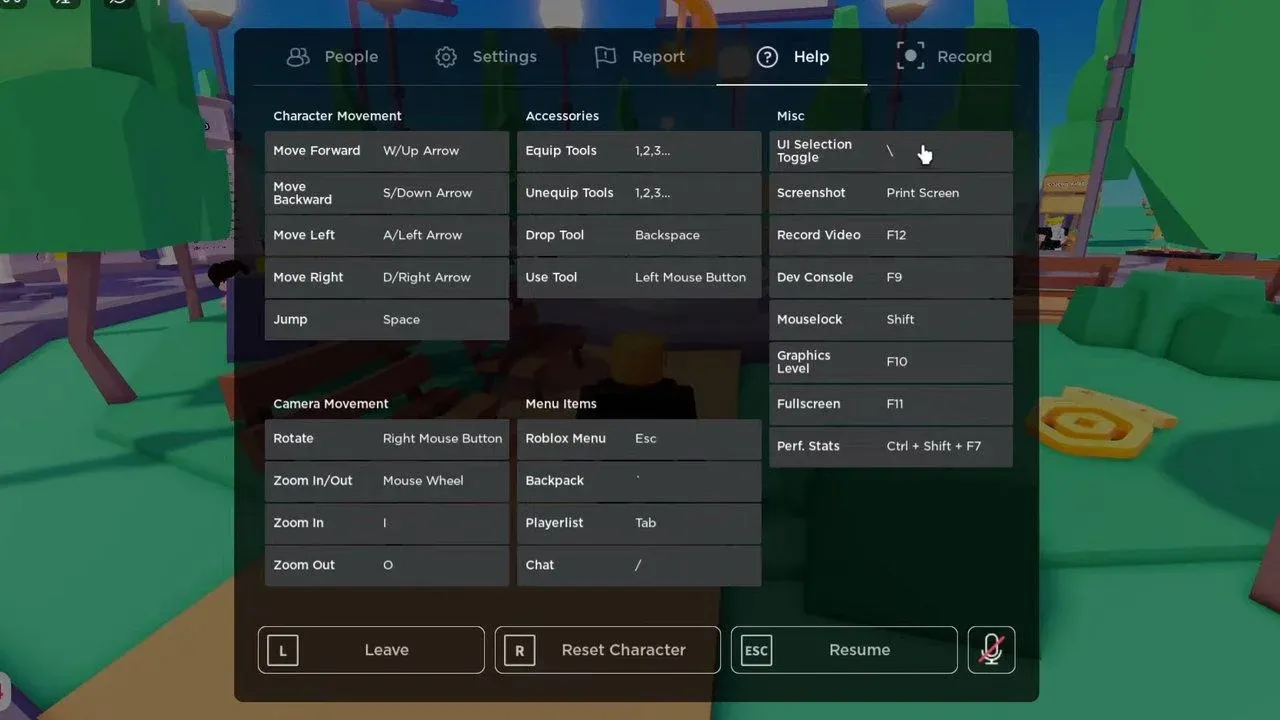Screen dimensions: 1280x720
Task: Click the ESC key icon beside Resume
Action: (756, 650)
